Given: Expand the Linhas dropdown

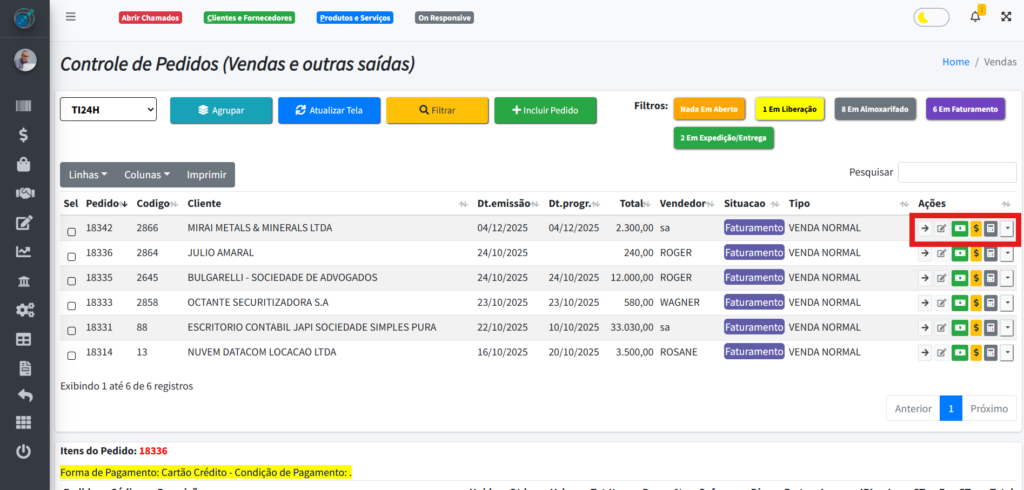Looking at the screenshot, I should pyautogui.click(x=89, y=175).
